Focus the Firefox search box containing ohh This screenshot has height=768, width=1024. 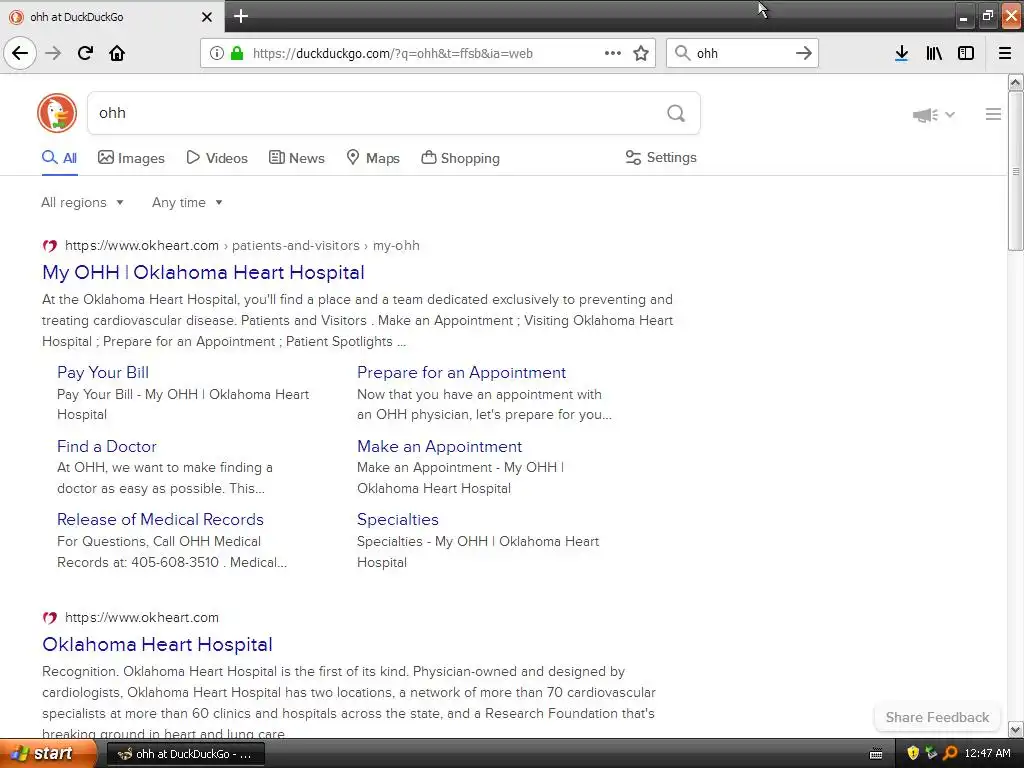[x=742, y=53]
